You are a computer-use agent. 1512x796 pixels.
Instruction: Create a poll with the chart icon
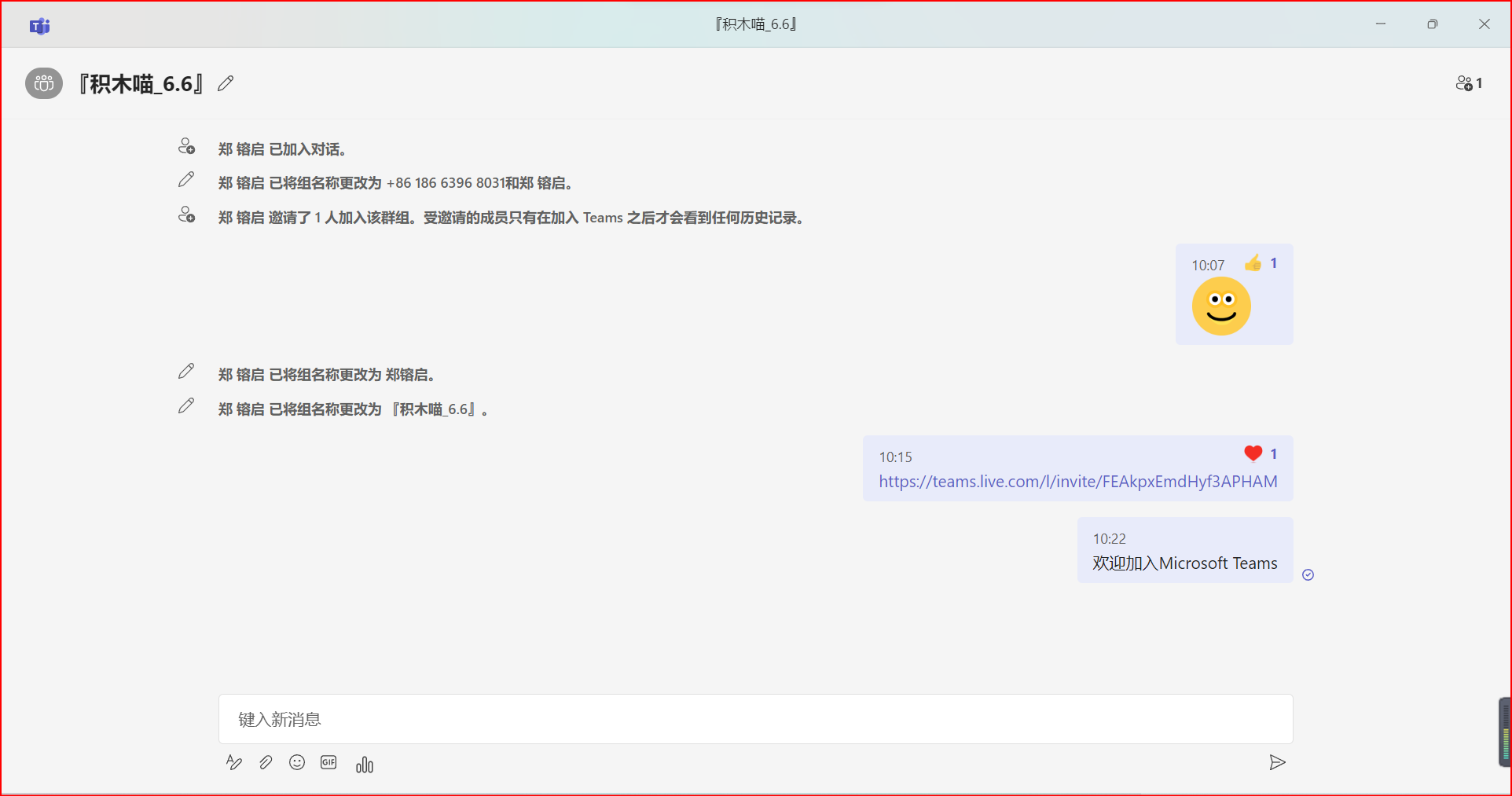click(365, 765)
